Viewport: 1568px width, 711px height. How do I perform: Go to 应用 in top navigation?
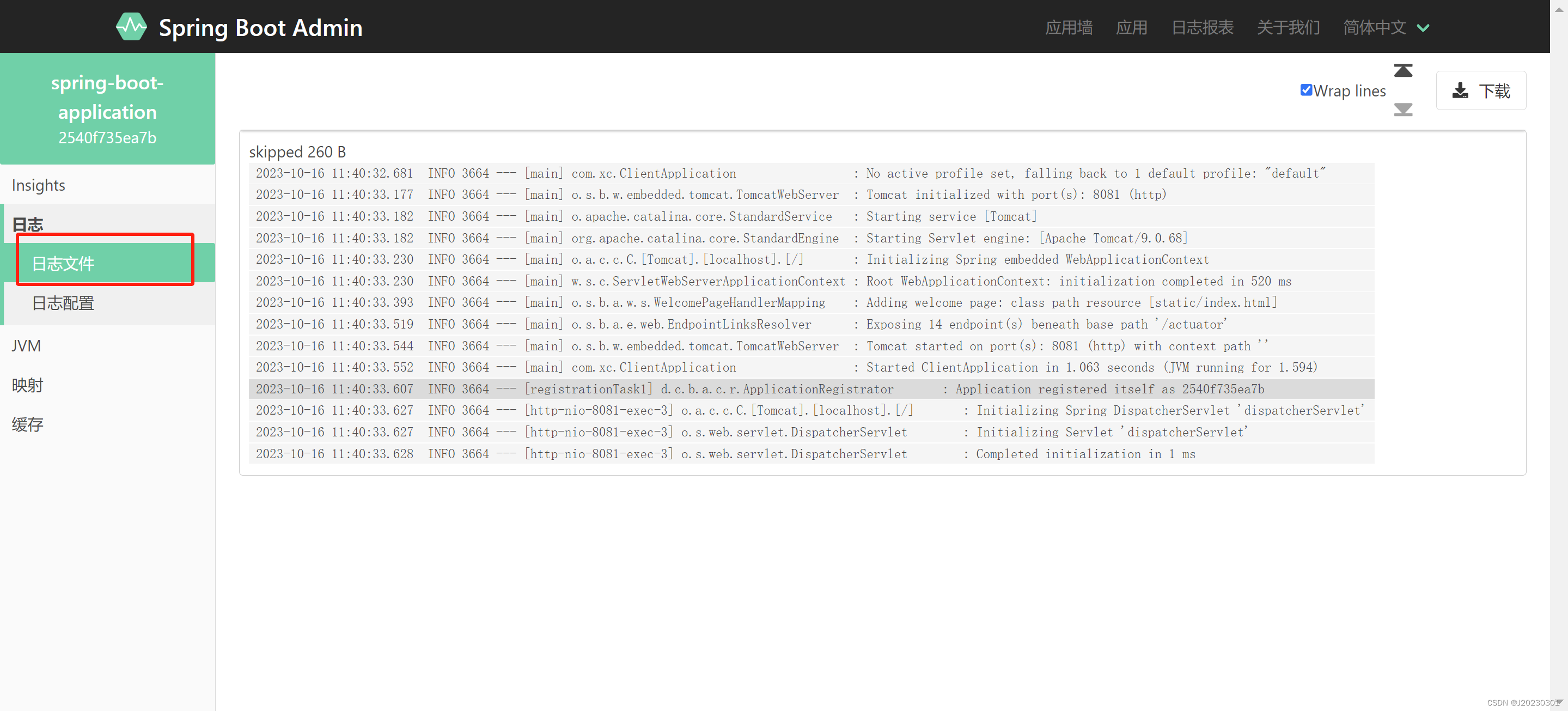[x=1132, y=27]
